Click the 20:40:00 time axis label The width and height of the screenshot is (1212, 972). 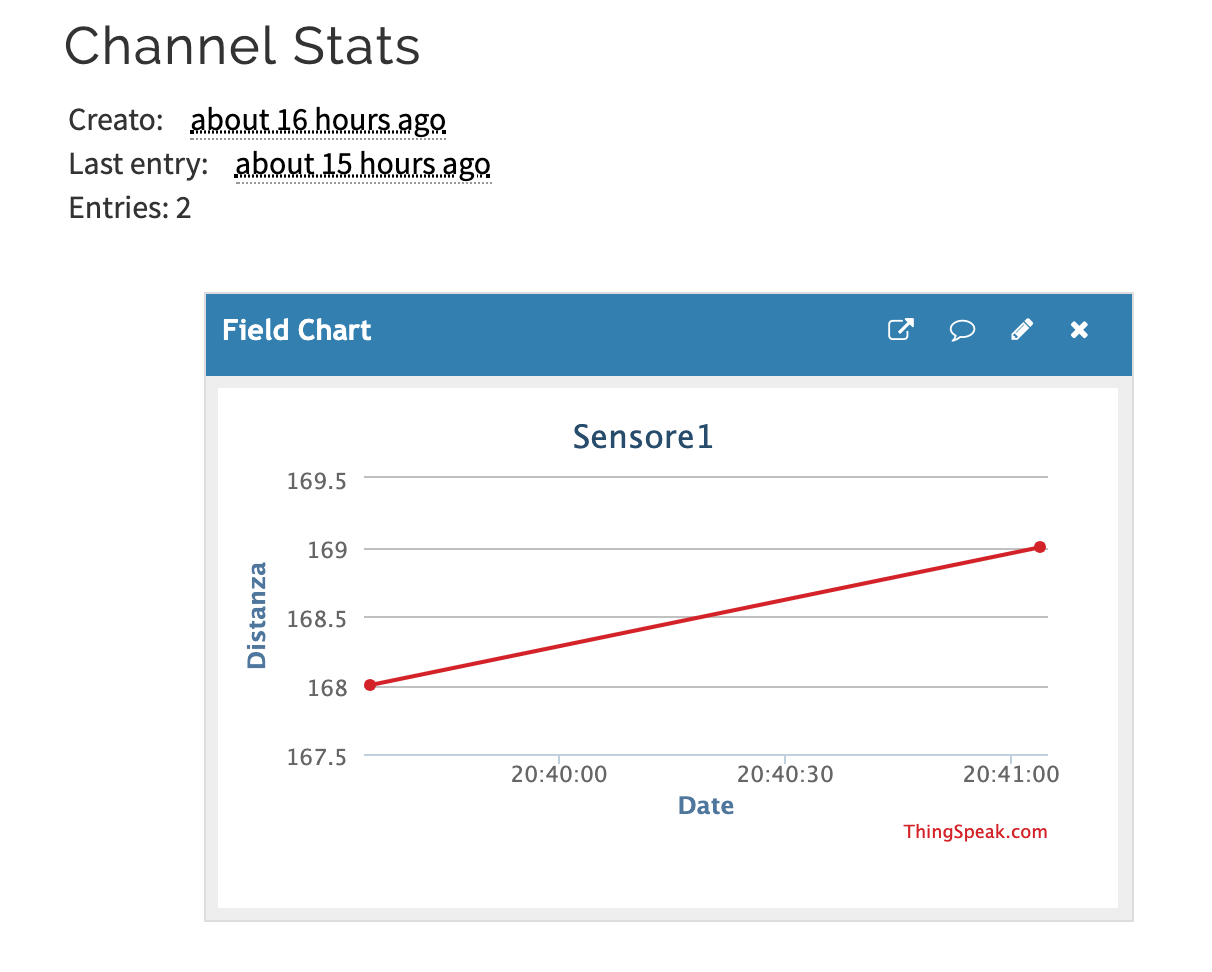(559, 774)
